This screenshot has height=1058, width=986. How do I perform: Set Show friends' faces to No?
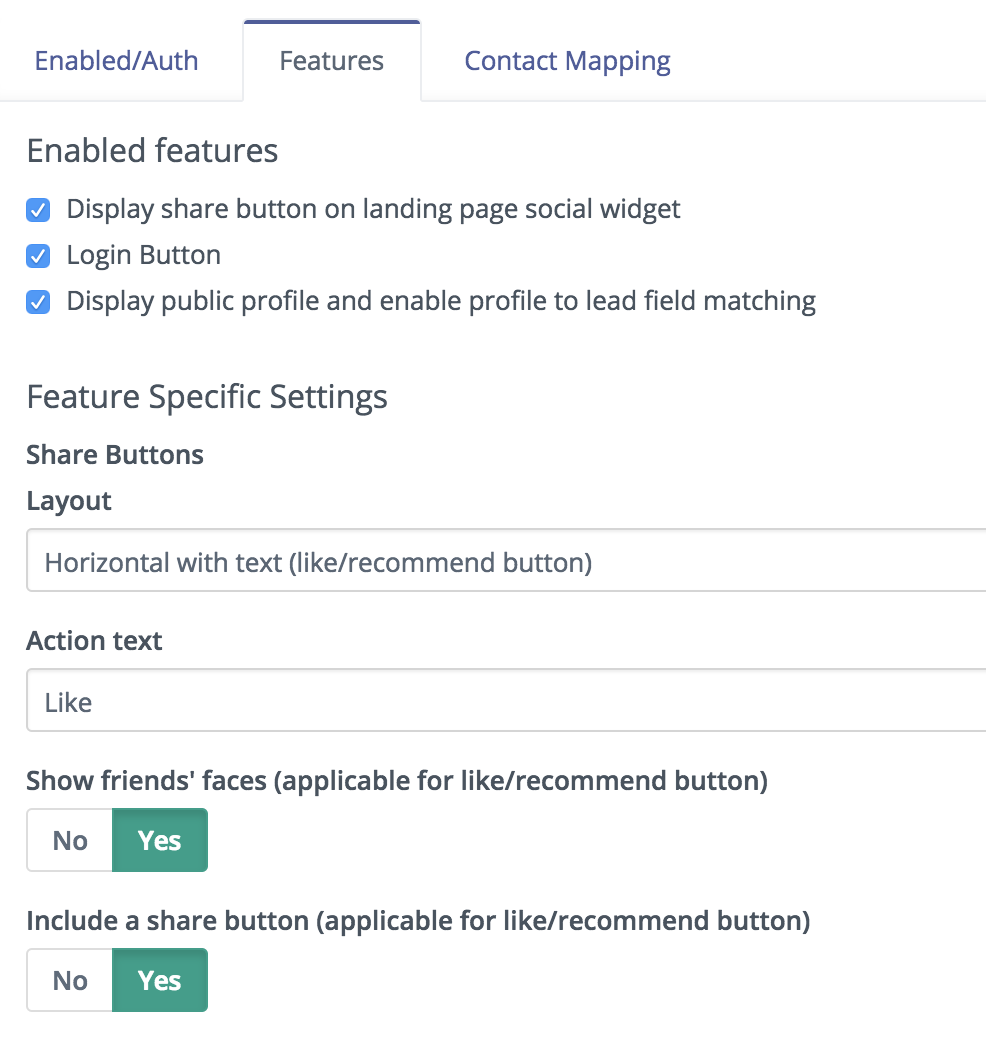pyautogui.click(x=70, y=840)
